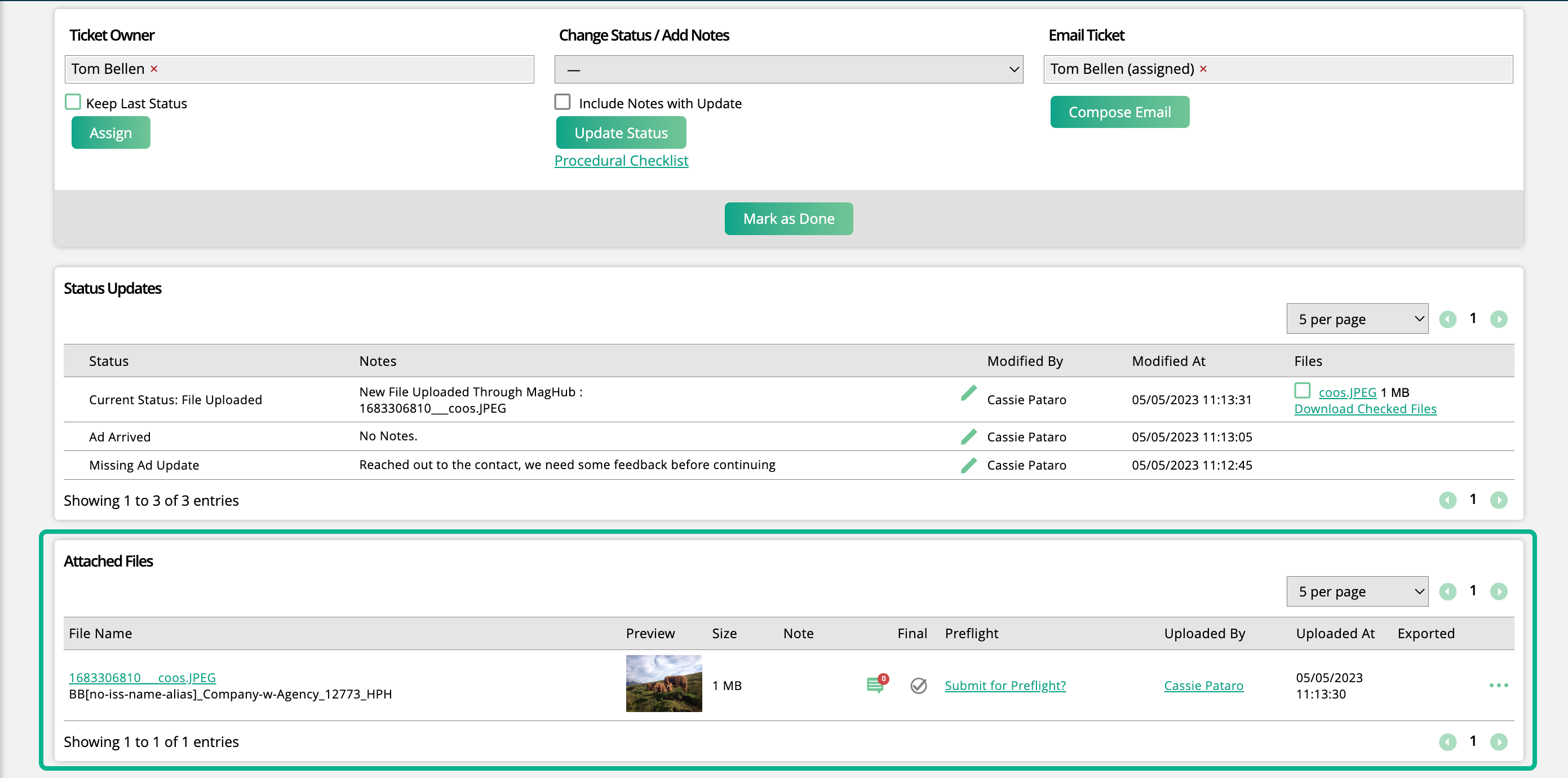Open the coos.JPEG preview thumbnail
The width and height of the screenshot is (1568, 778).
click(663, 684)
